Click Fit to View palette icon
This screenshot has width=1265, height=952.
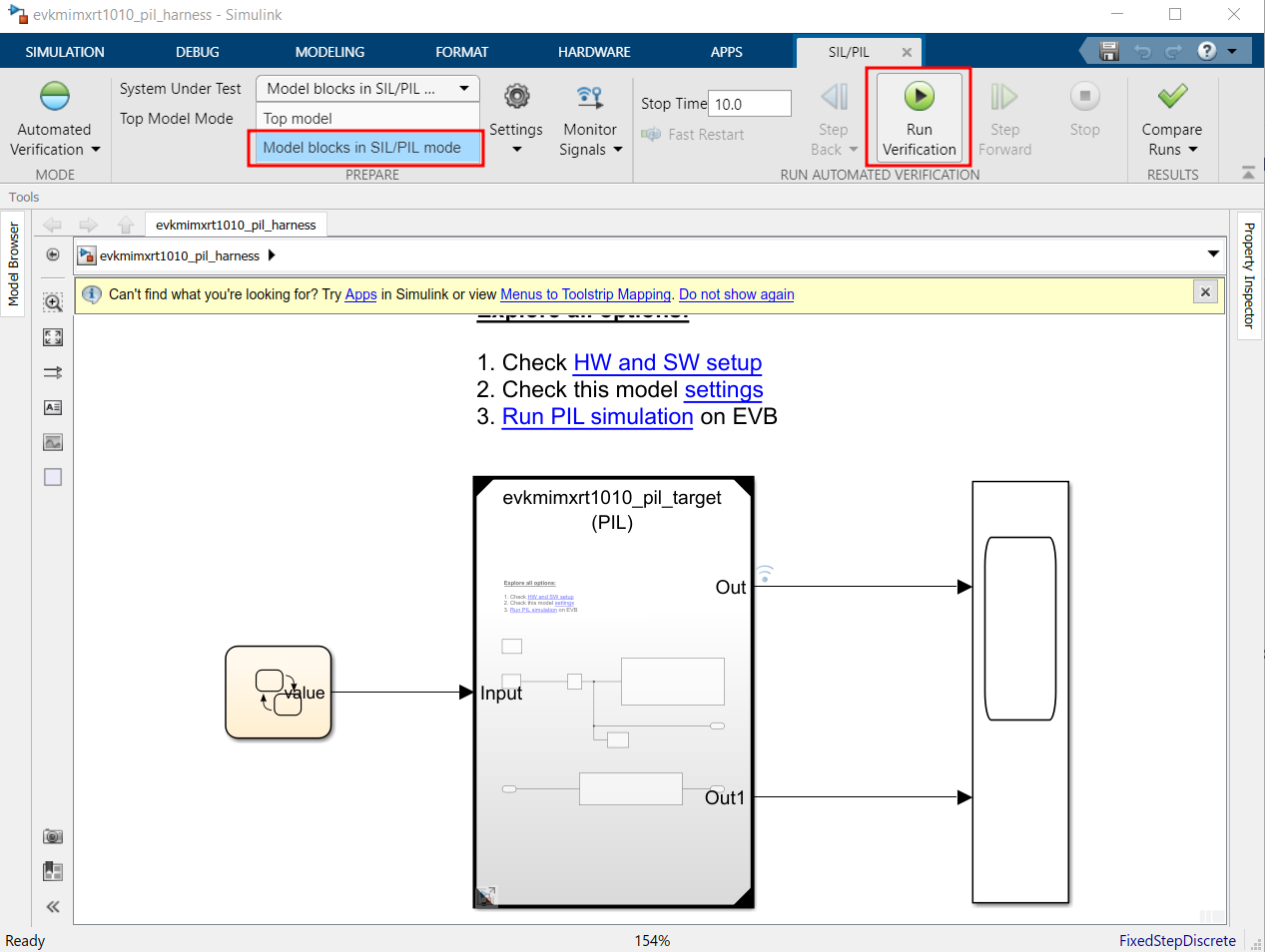[53, 337]
